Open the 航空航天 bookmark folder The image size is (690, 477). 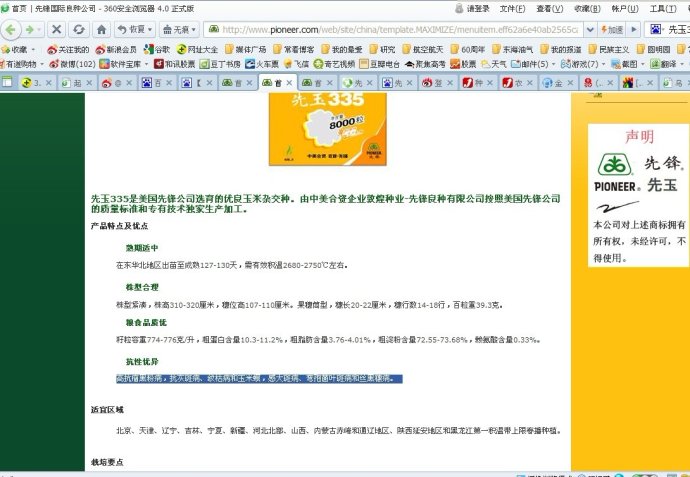point(422,49)
